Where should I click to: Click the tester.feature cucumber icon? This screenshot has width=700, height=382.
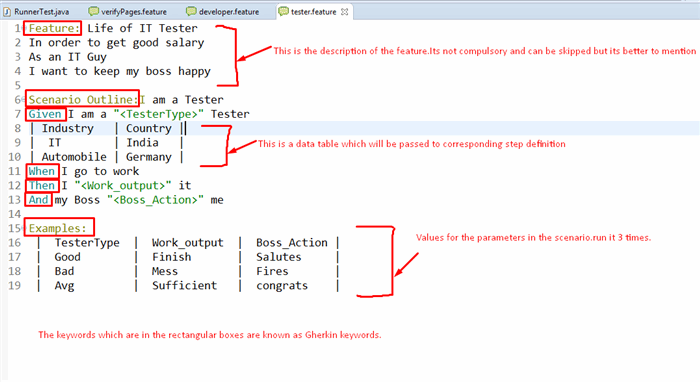283,12
